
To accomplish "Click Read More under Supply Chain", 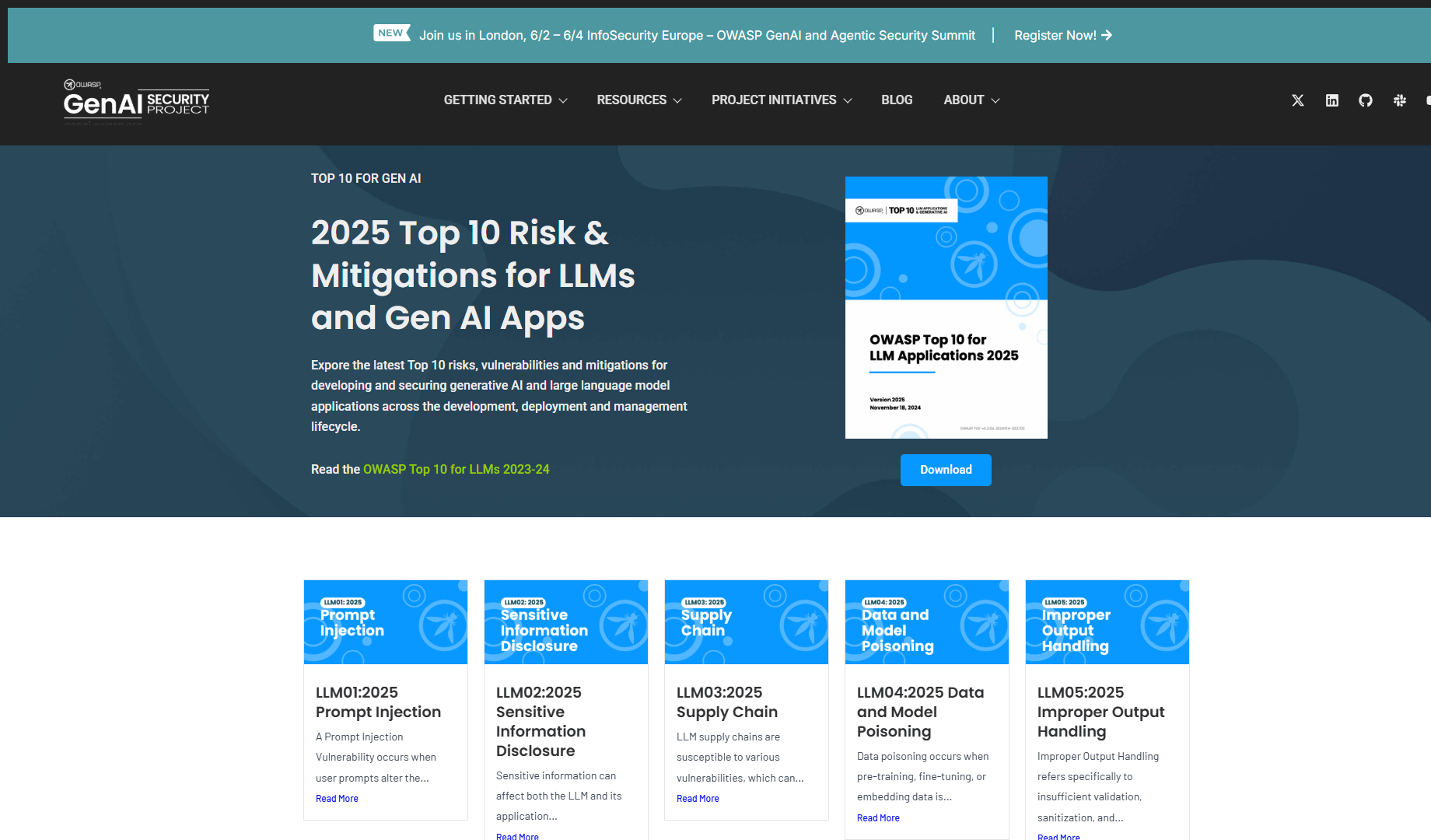I will (x=698, y=799).
